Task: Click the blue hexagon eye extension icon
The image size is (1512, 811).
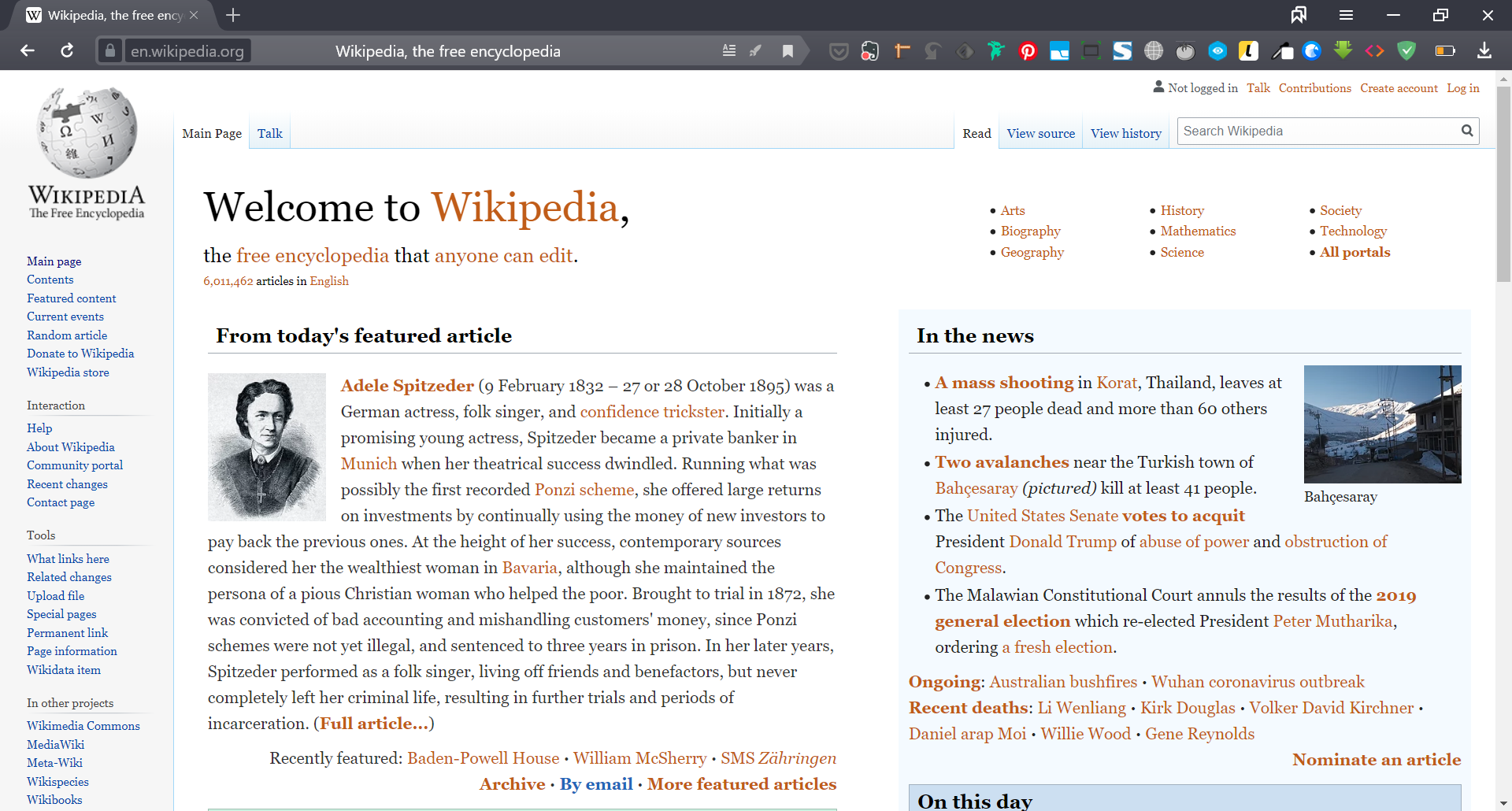Action: [x=1217, y=51]
